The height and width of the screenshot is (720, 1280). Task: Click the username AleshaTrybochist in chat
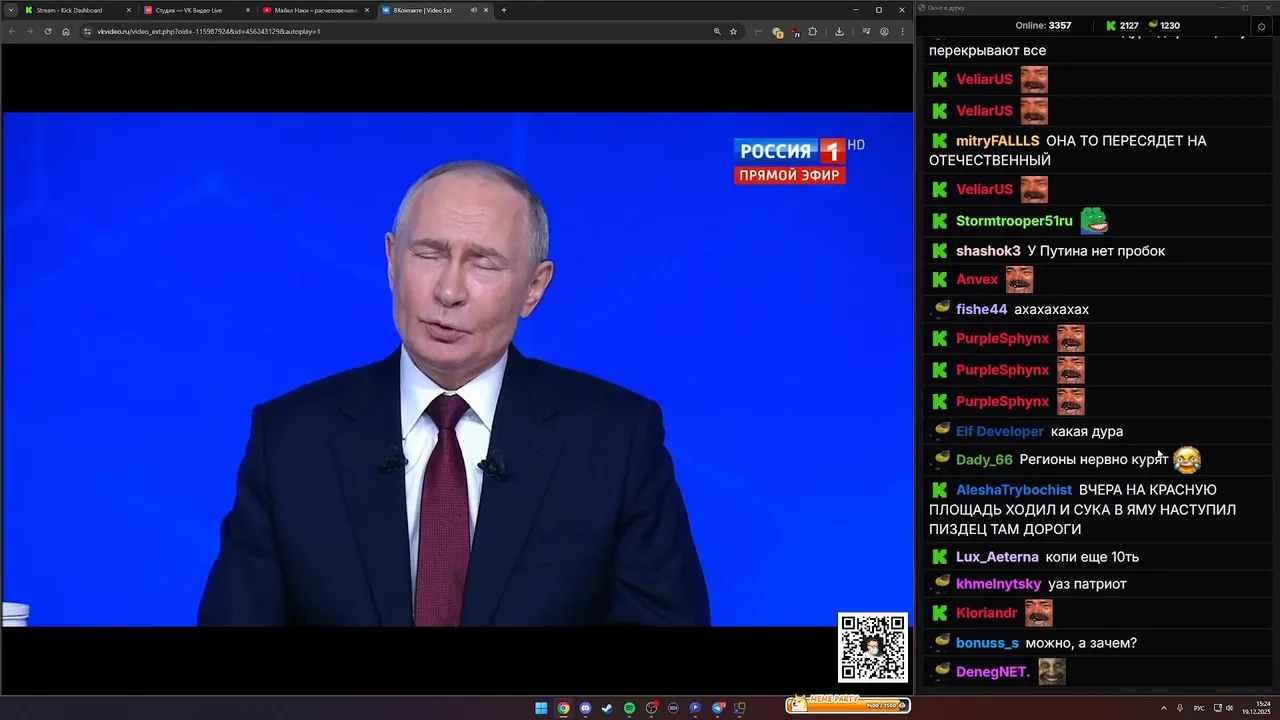1014,490
